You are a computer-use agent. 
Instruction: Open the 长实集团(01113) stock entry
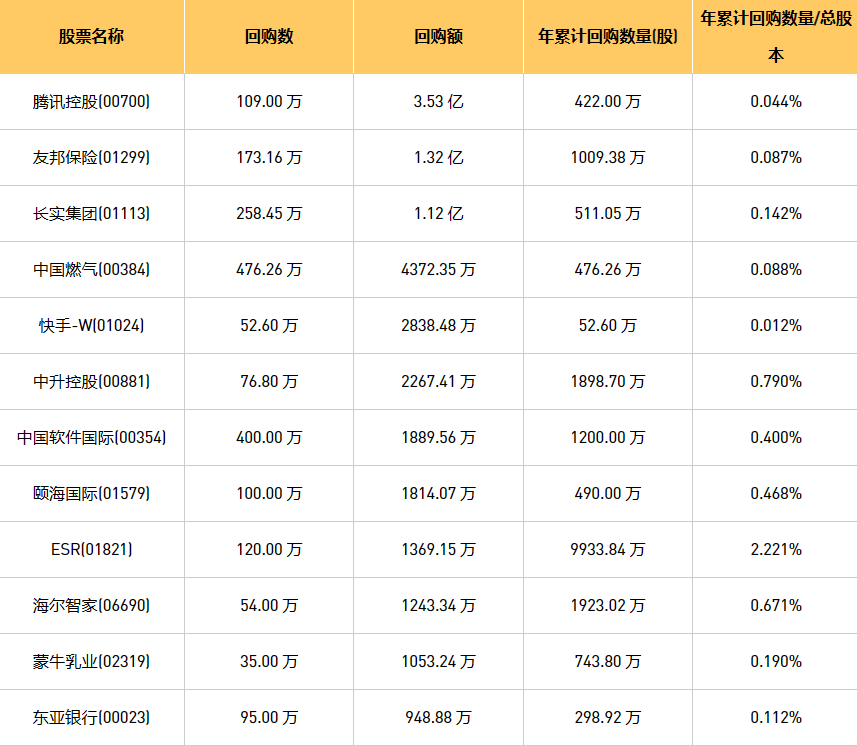pos(91,213)
